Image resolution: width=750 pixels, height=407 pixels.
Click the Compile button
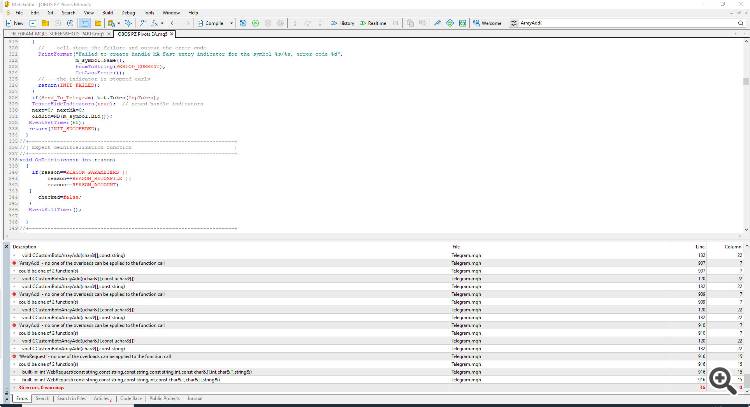(x=211, y=23)
